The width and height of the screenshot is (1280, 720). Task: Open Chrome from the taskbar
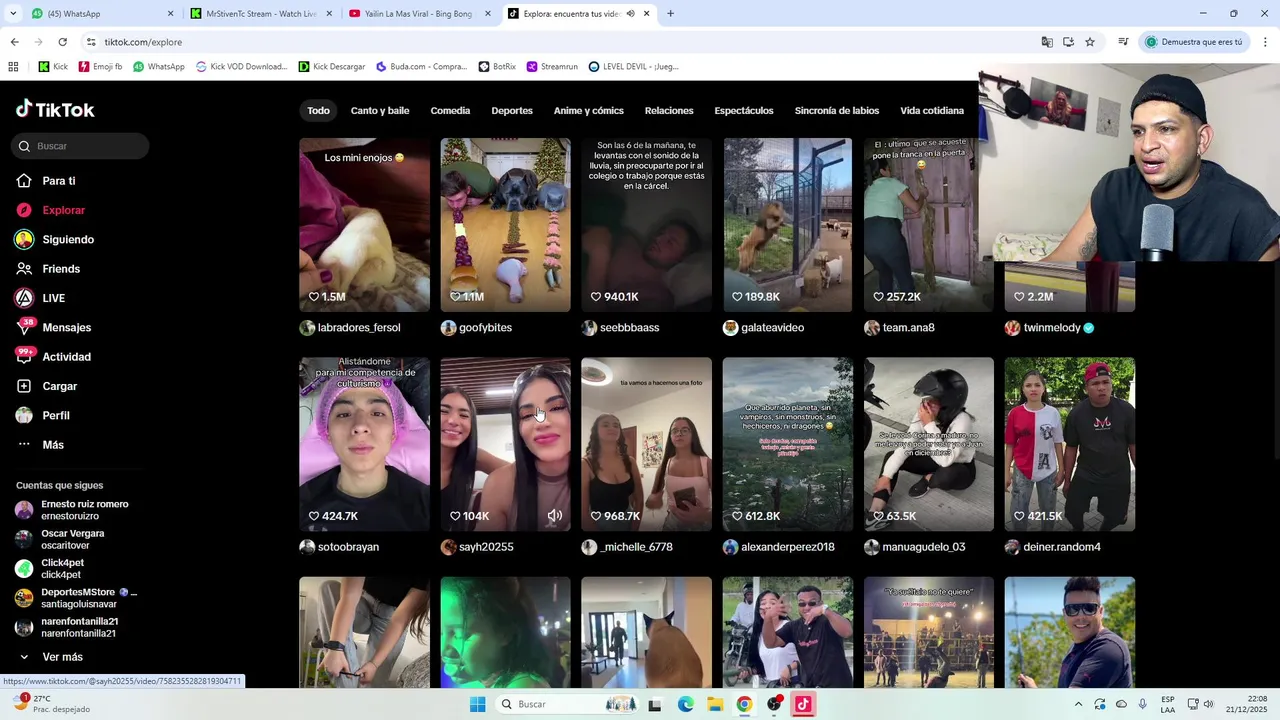coord(744,704)
